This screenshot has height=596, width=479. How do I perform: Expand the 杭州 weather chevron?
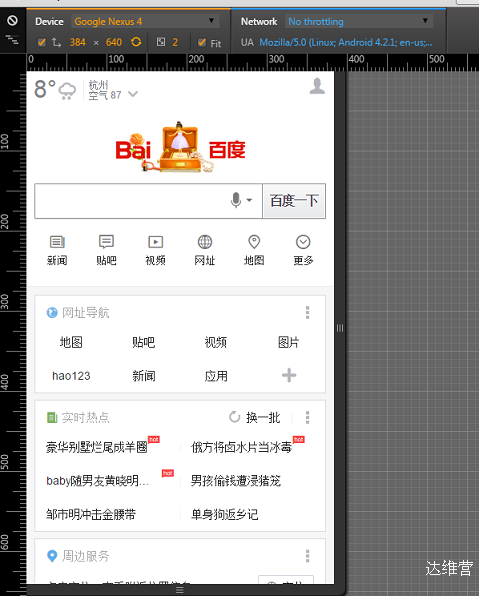(x=133, y=94)
